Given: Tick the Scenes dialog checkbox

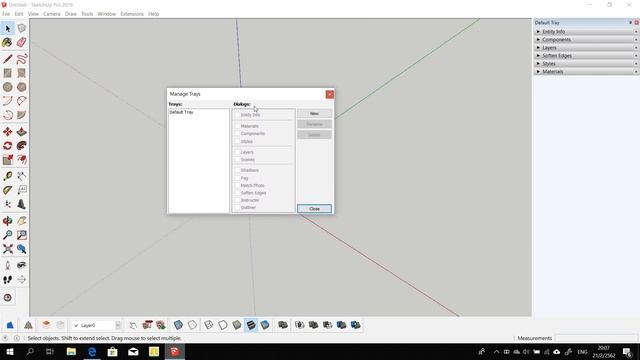Looking at the screenshot, I should pyautogui.click(x=237, y=159).
